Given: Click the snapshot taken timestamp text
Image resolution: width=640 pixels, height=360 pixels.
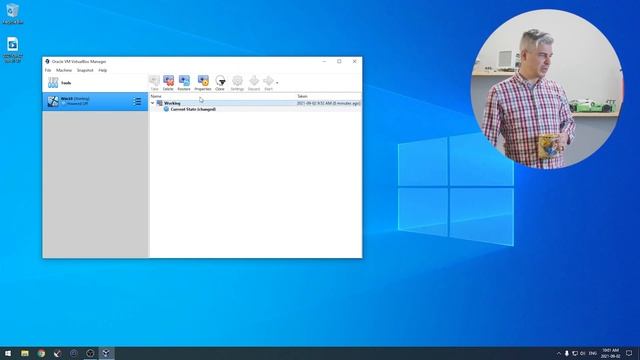Looking at the screenshot, I should (329, 103).
